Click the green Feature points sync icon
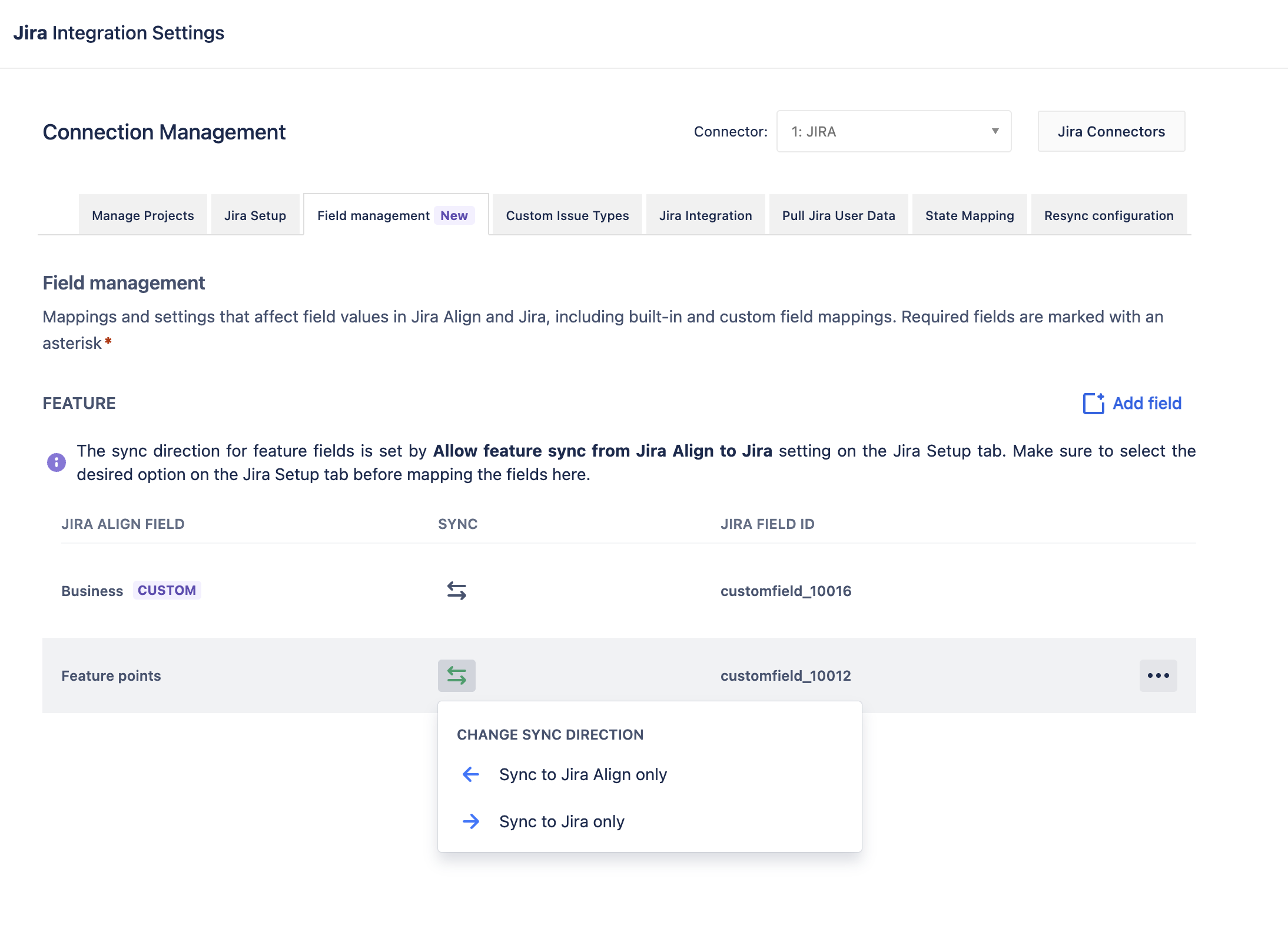Viewport: 1288px width, 932px height. click(456, 675)
